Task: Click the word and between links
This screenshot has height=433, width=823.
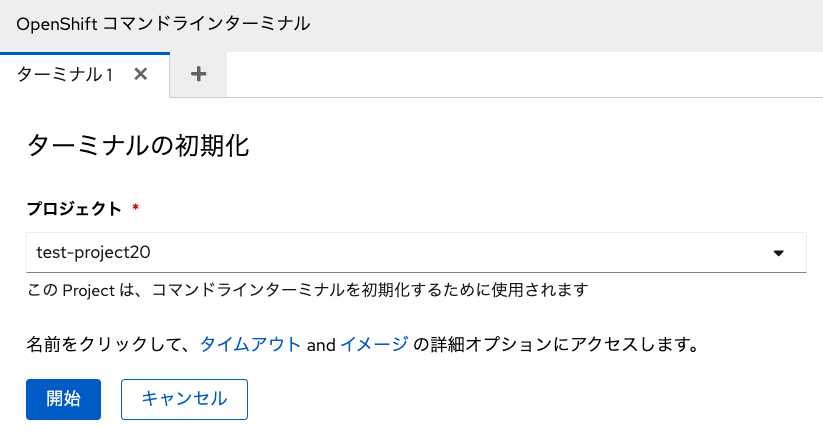Action: pyautogui.click(x=321, y=345)
